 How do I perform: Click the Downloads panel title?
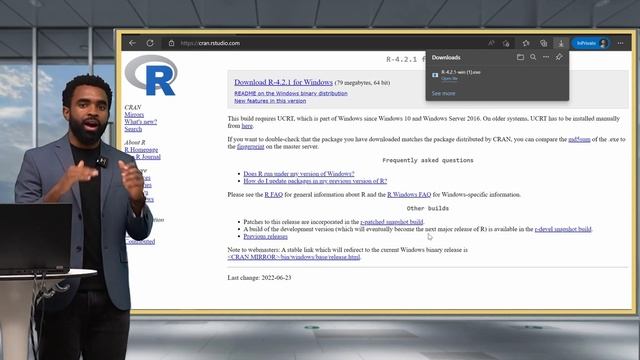(446, 58)
